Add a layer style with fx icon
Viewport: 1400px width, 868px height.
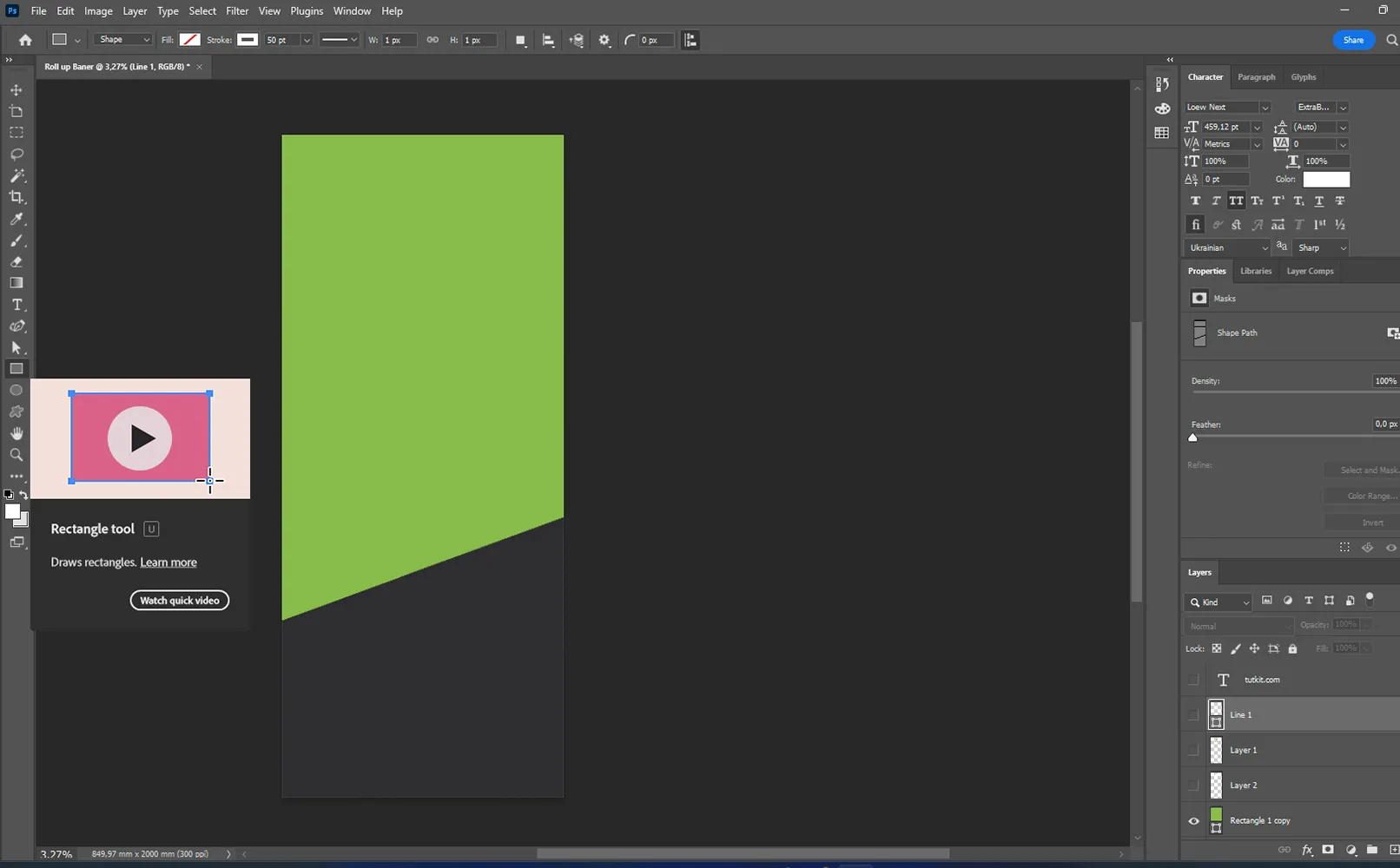[1306, 851]
